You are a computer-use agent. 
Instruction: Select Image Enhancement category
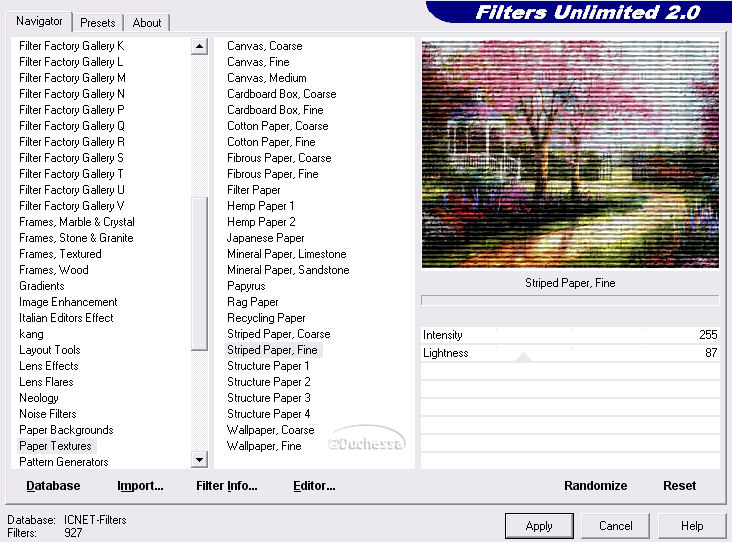68,302
